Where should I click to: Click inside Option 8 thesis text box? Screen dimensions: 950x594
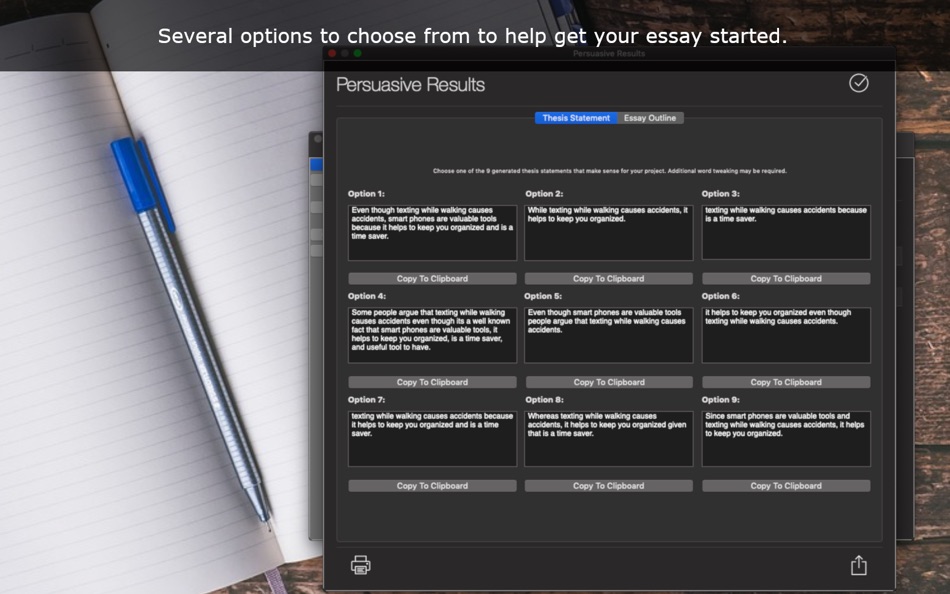(x=608, y=439)
